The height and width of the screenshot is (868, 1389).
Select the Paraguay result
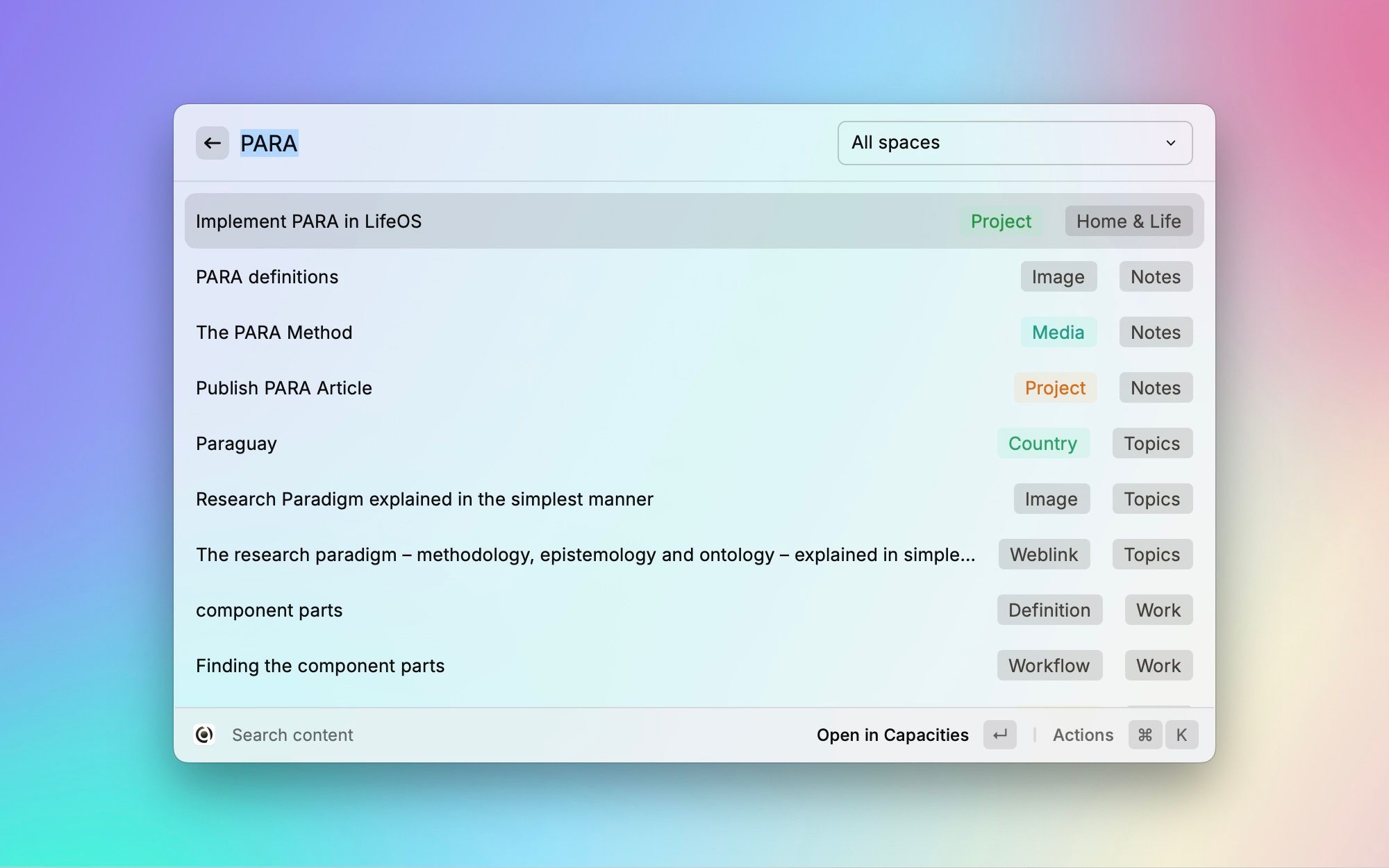(236, 443)
